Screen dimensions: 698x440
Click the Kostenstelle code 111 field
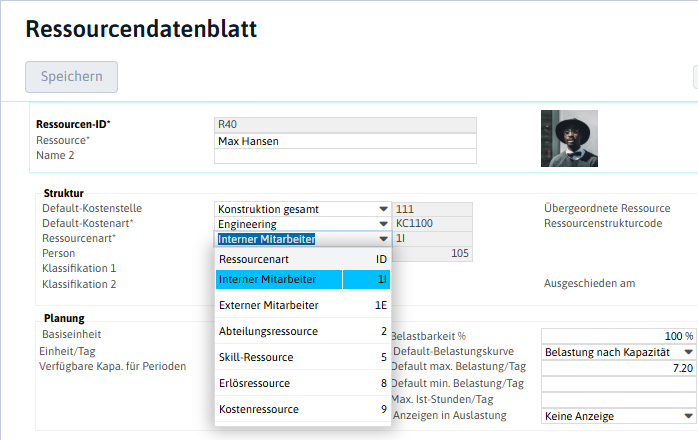(x=432, y=209)
